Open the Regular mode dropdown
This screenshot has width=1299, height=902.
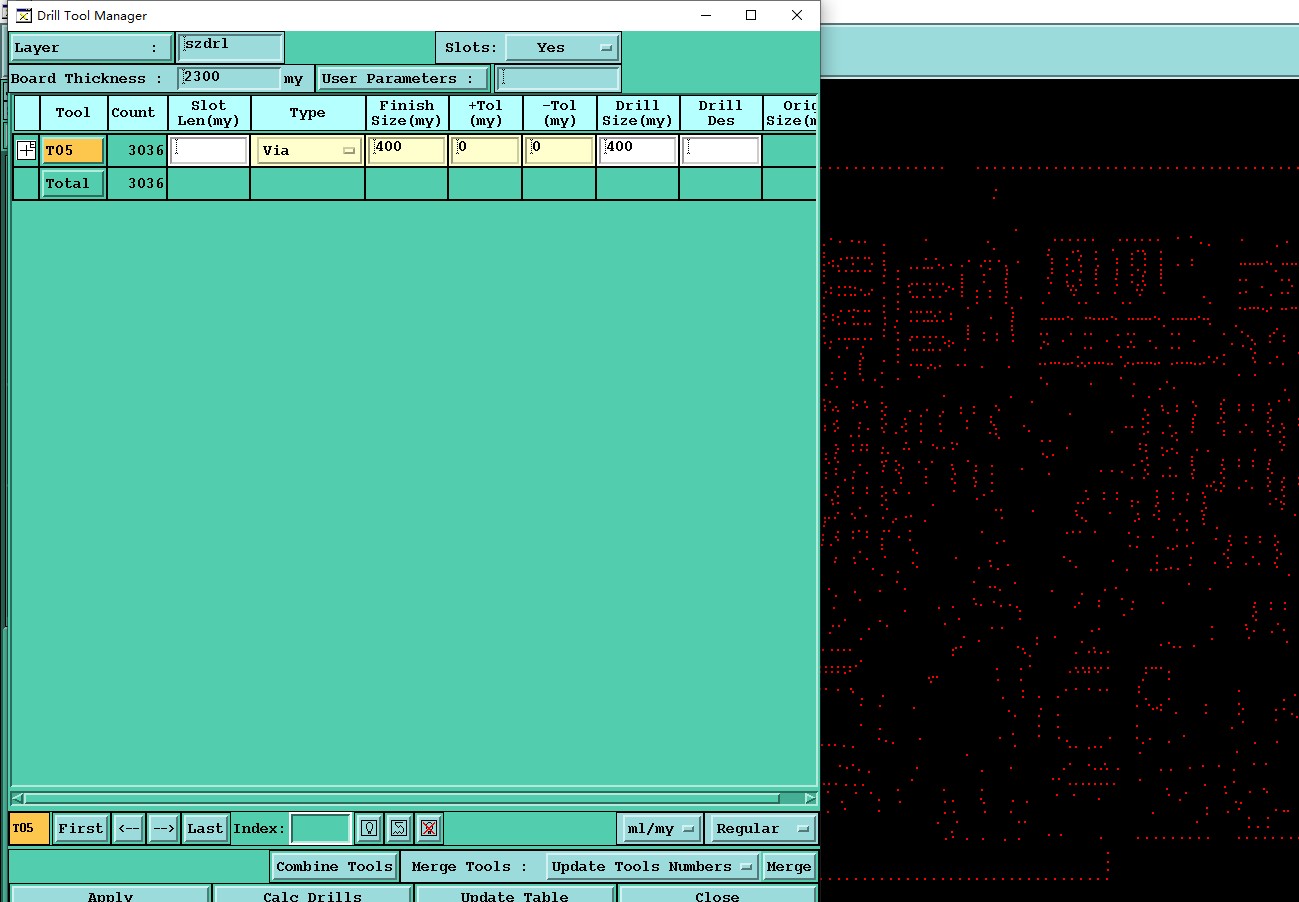point(761,828)
